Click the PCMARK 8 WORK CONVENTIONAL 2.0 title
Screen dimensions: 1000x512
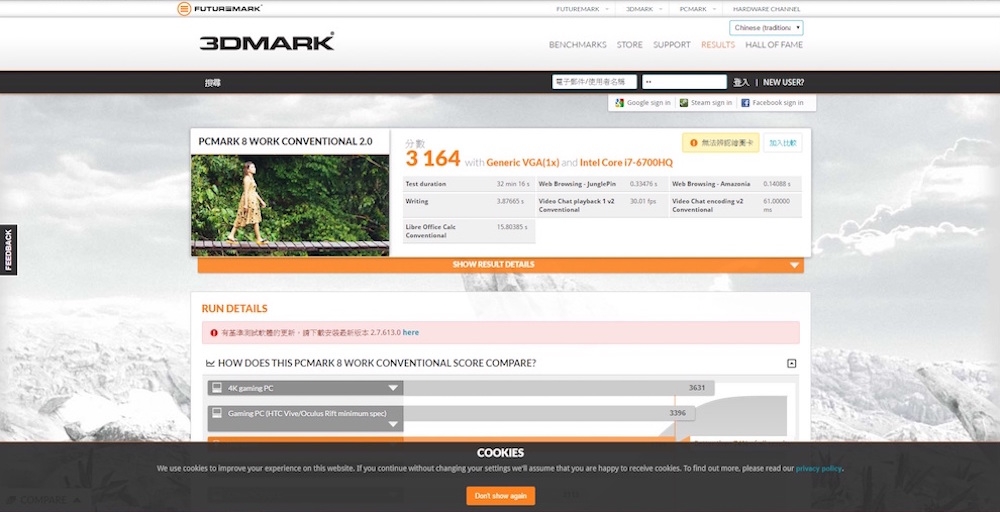(x=285, y=142)
